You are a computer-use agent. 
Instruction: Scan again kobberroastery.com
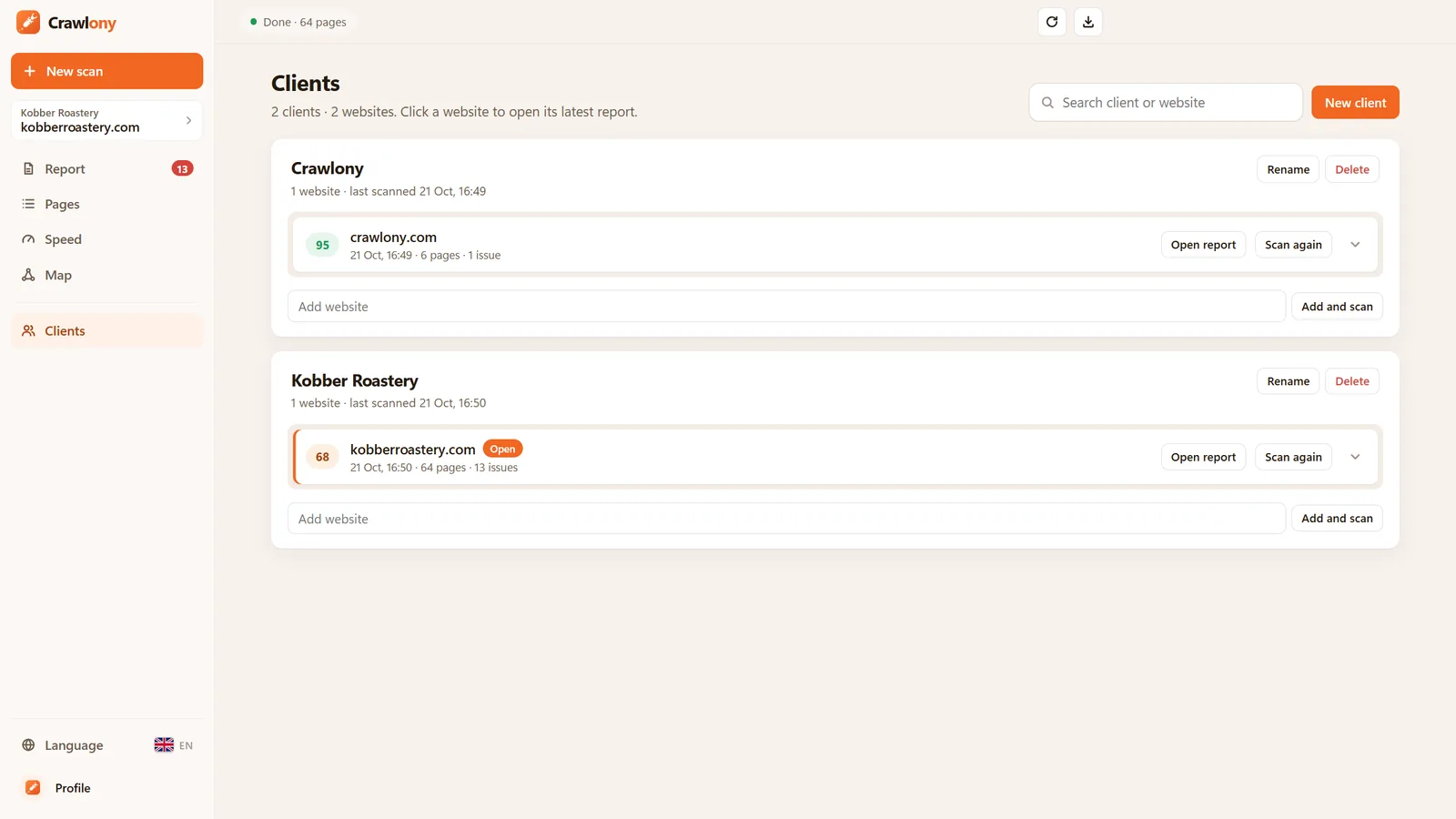tap(1293, 457)
